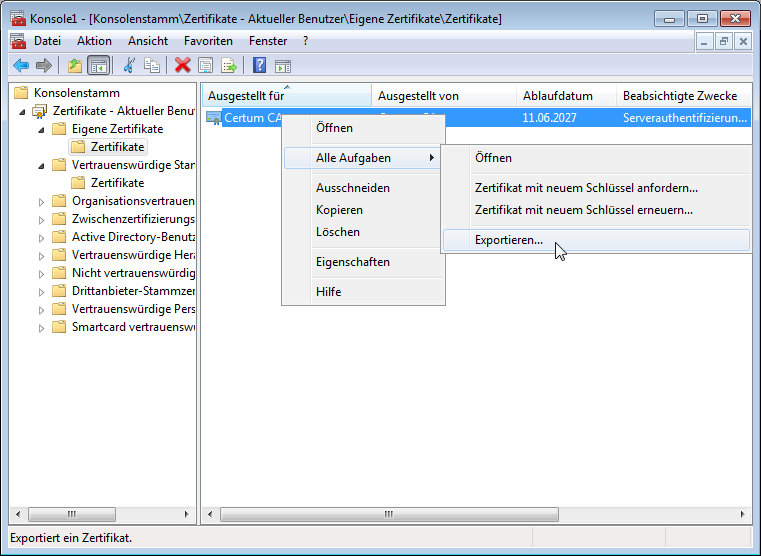761x556 pixels.
Task: Select Löschen in the context menu
Action: point(337,232)
